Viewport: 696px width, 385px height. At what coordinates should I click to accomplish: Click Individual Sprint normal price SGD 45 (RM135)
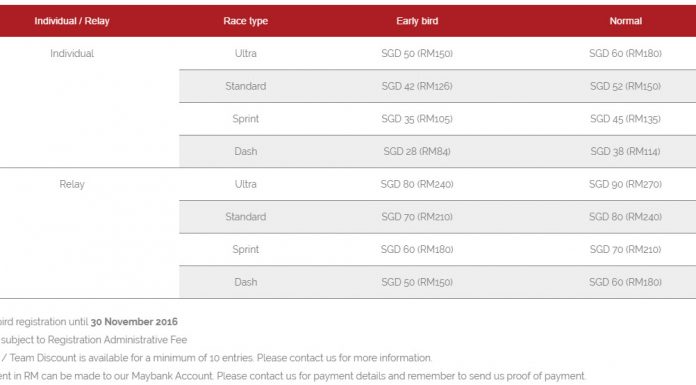[x=625, y=119]
